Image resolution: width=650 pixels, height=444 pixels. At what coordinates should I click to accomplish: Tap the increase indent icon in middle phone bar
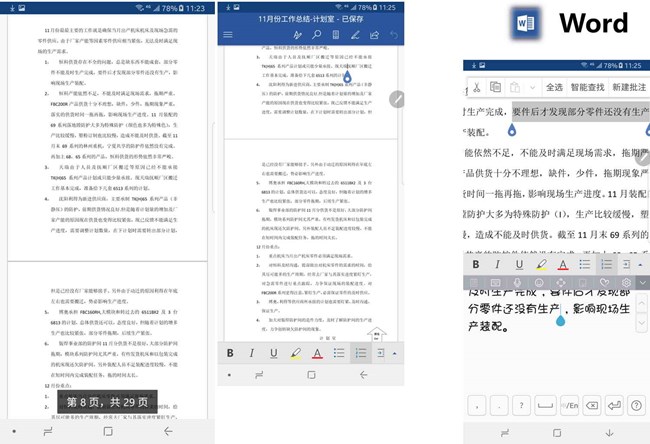point(381,353)
